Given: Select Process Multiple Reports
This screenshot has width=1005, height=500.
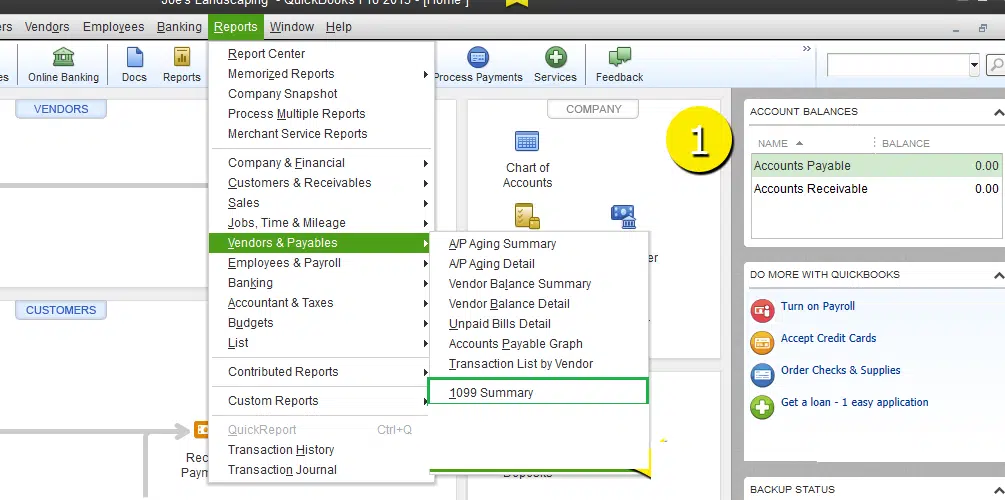Looking at the screenshot, I should click(x=321, y=113).
